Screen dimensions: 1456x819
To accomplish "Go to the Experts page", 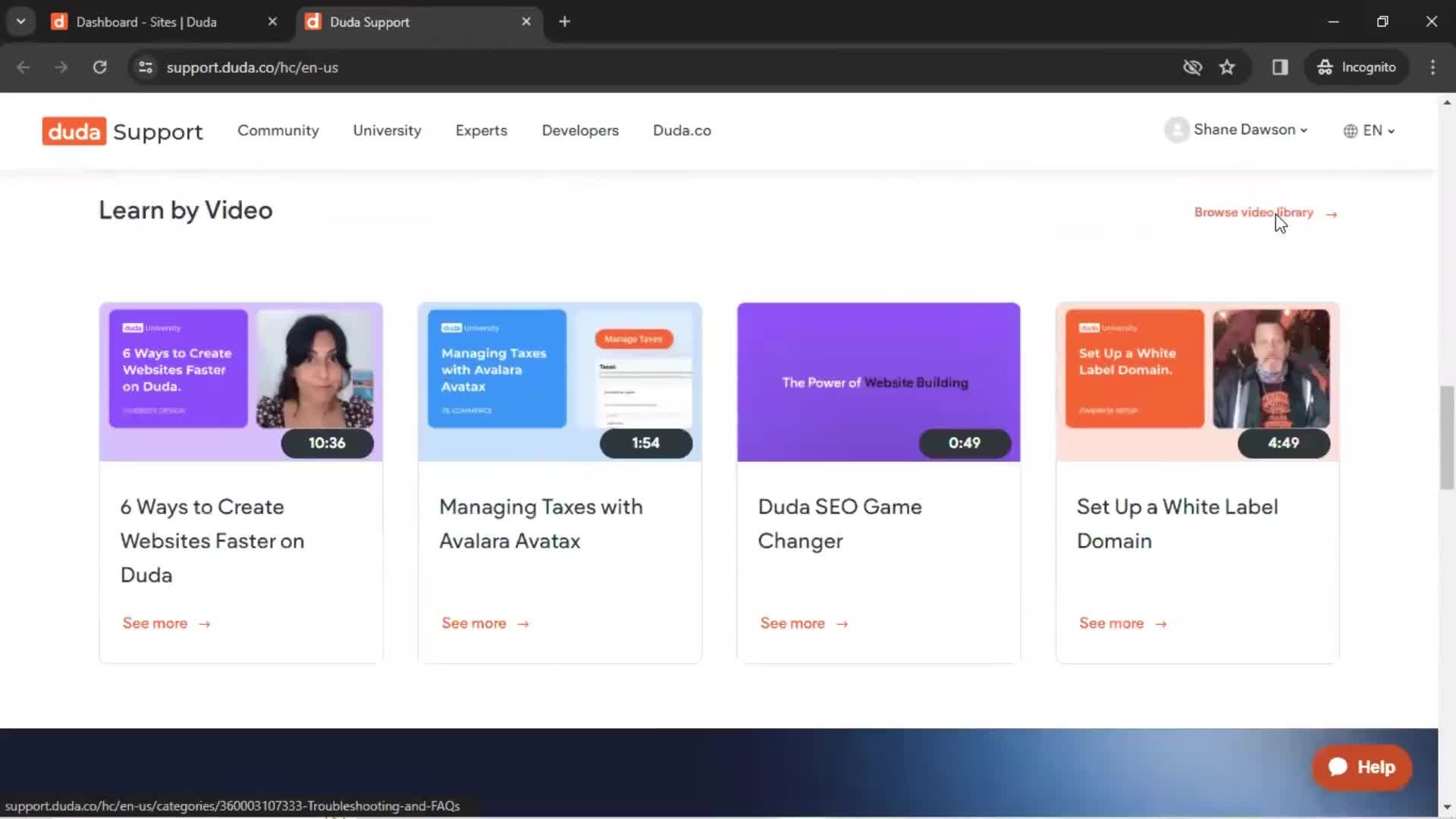I will tap(481, 130).
